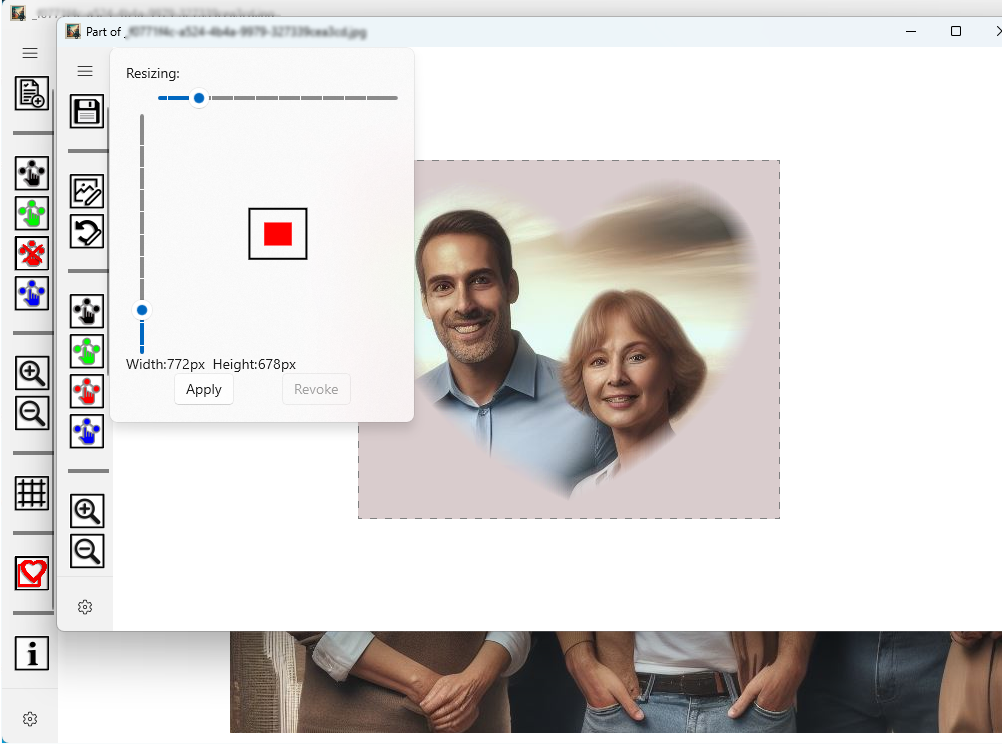Click the heart-shaped couple portrait image
1002x746 pixels.
568,340
